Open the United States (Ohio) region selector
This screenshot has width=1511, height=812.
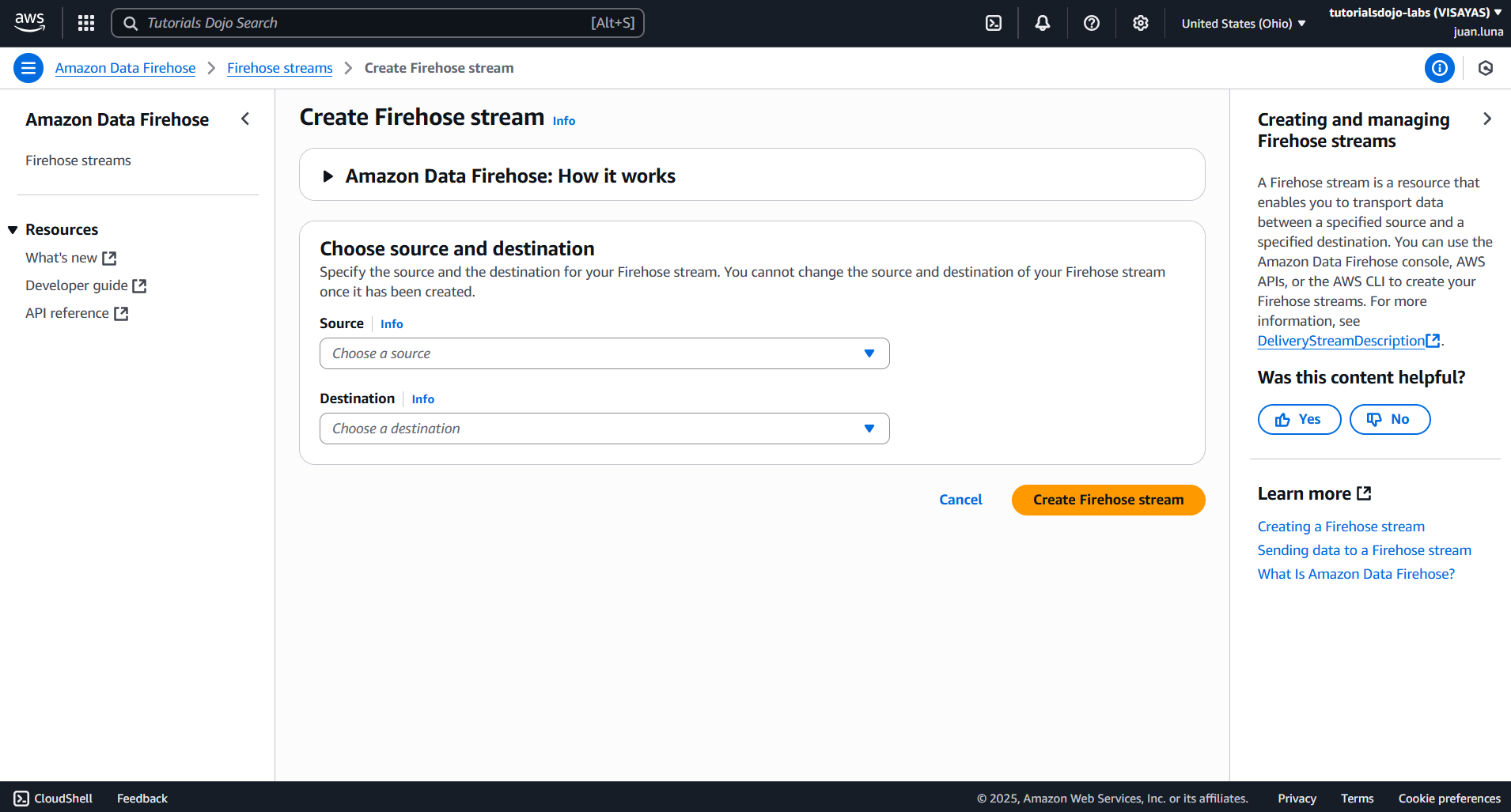[x=1243, y=24]
